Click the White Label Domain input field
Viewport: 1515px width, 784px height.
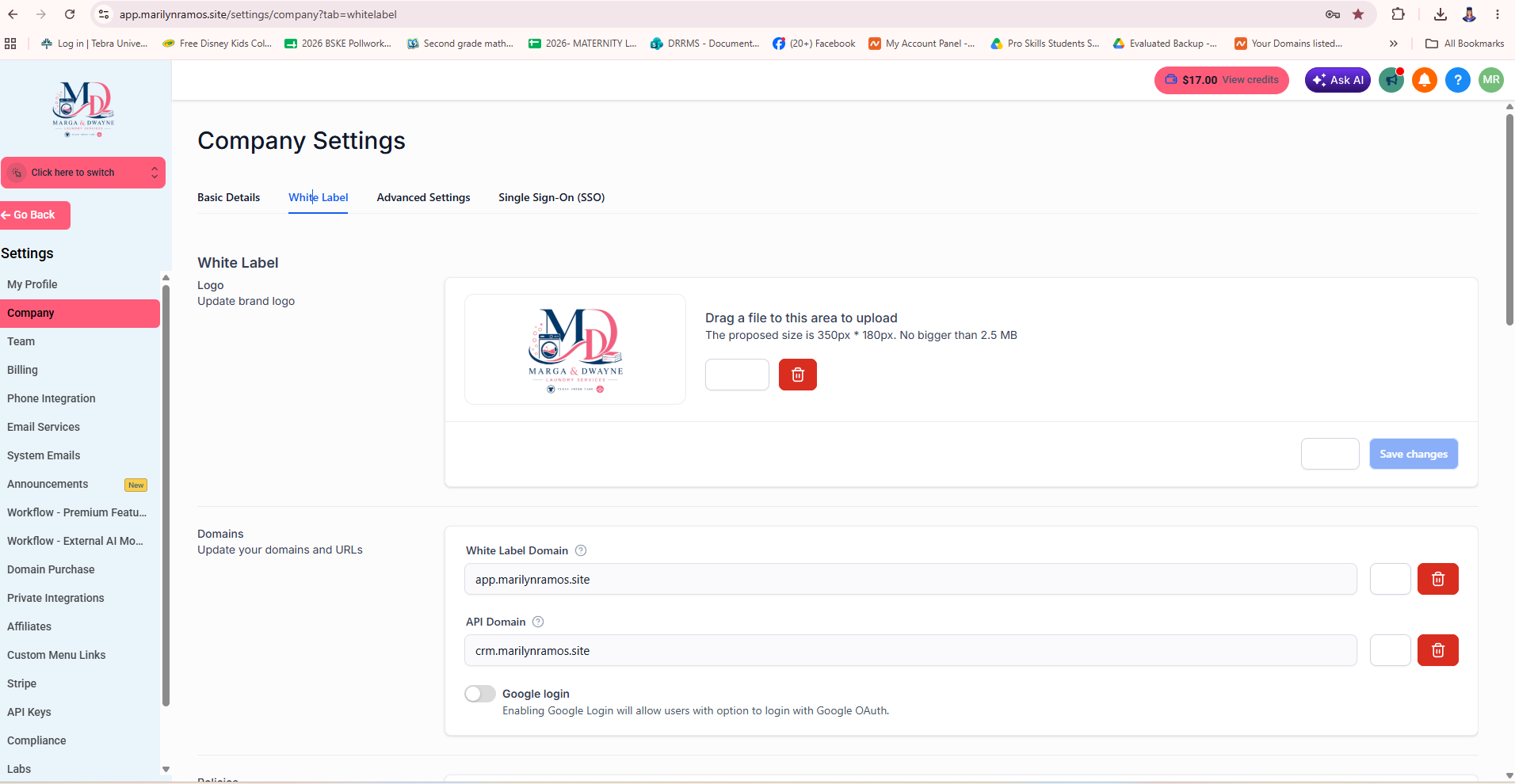[x=910, y=579]
